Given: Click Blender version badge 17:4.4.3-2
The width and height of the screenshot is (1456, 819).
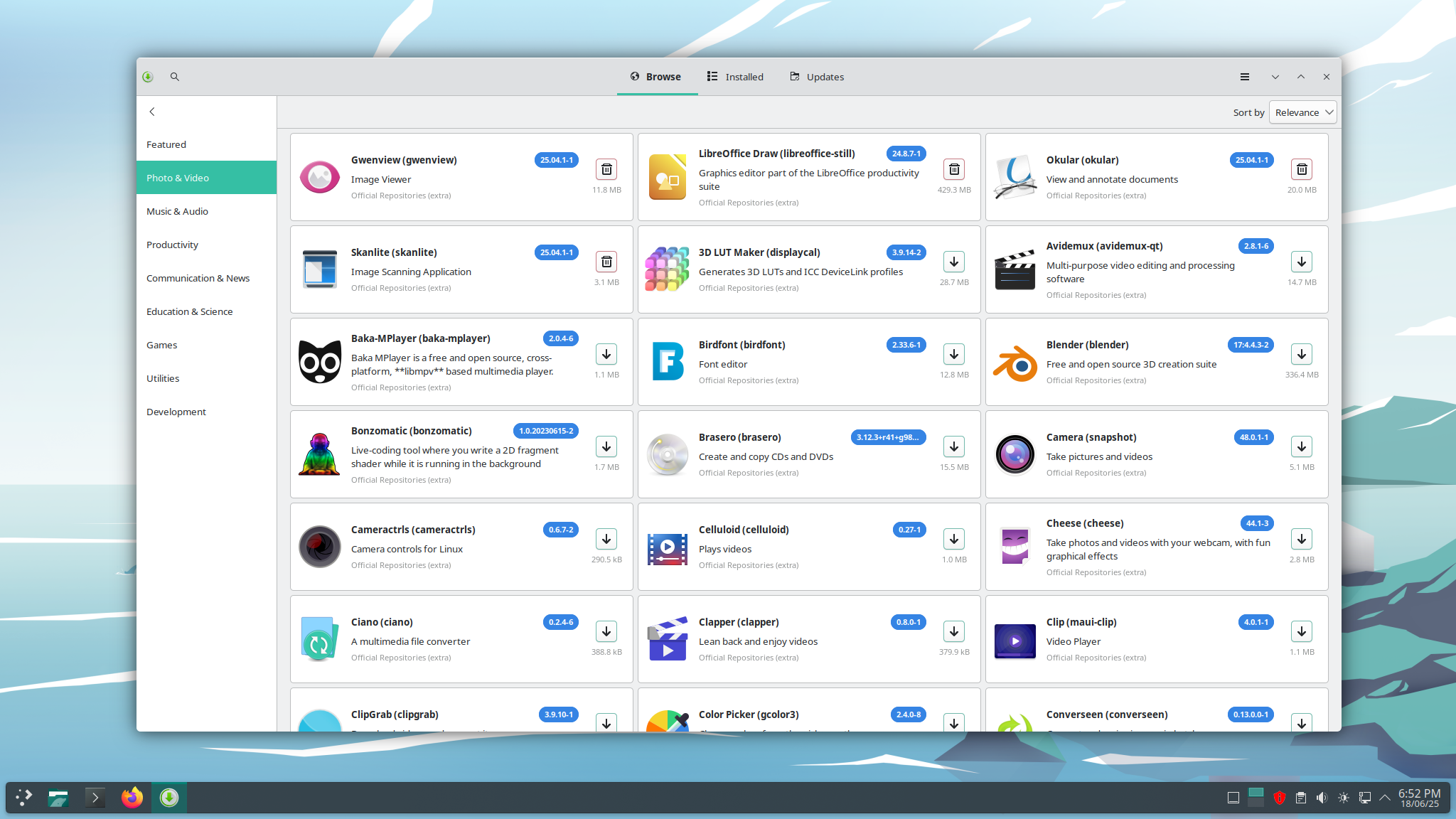Looking at the screenshot, I should (x=1251, y=345).
